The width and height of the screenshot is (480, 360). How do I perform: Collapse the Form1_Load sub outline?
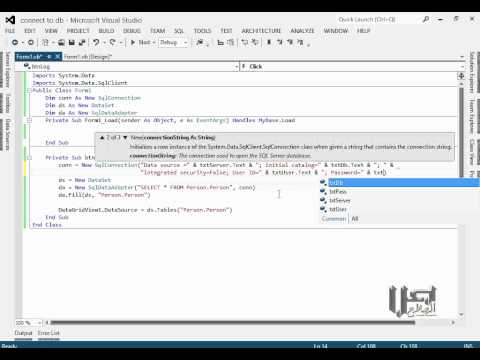29,120
